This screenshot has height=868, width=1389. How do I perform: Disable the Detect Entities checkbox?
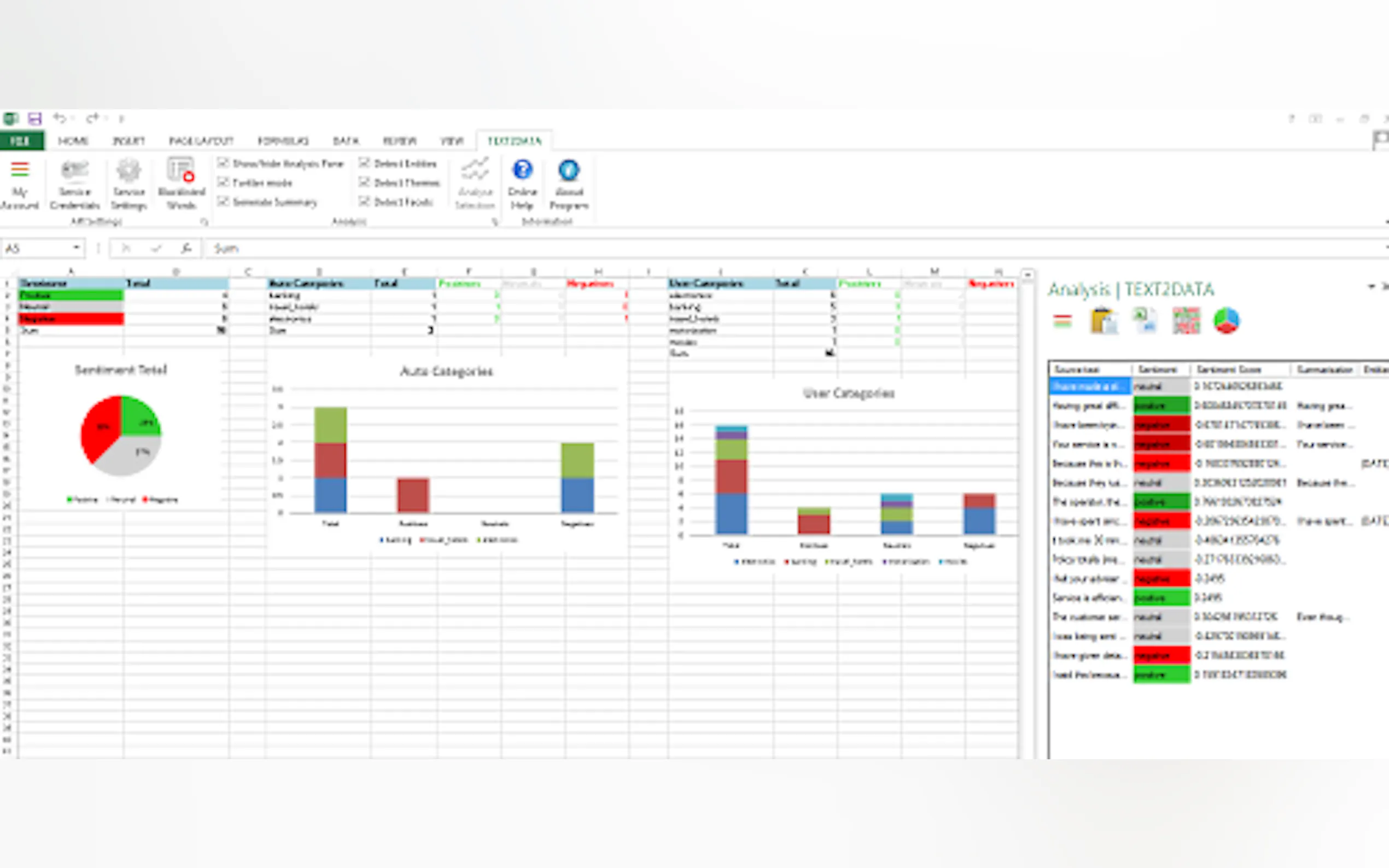click(364, 163)
